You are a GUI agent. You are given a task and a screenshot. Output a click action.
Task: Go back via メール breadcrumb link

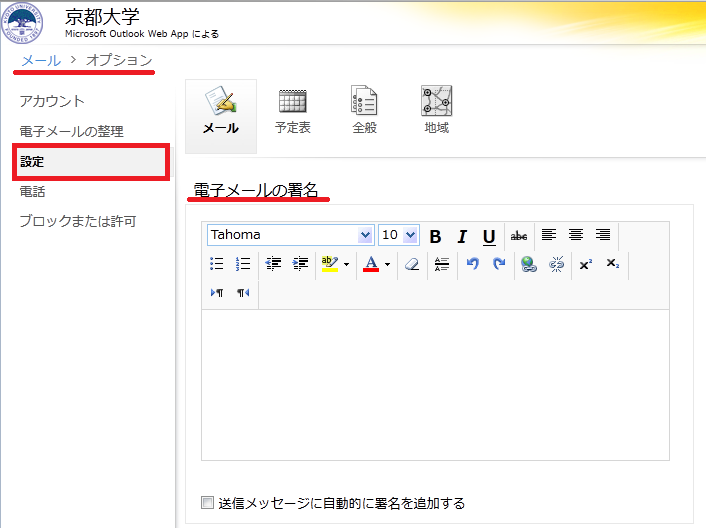coord(41,60)
